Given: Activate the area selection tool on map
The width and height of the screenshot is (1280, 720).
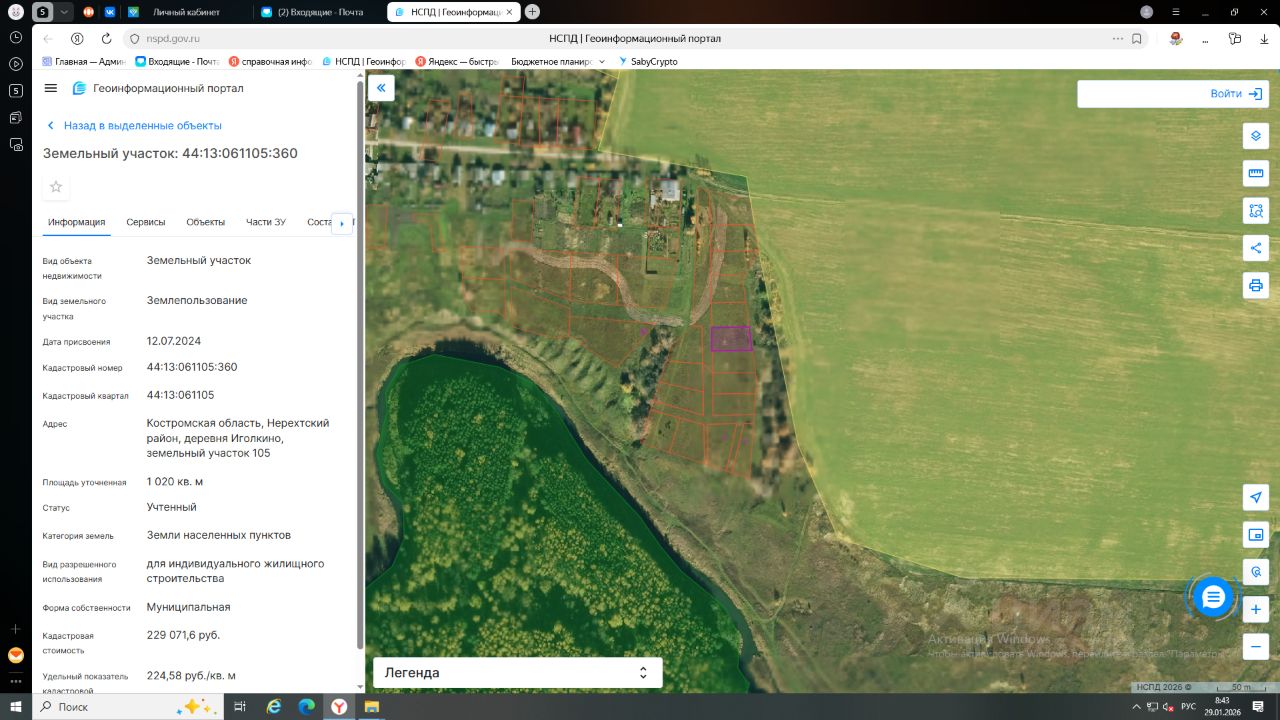Looking at the screenshot, I should point(1256,211).
